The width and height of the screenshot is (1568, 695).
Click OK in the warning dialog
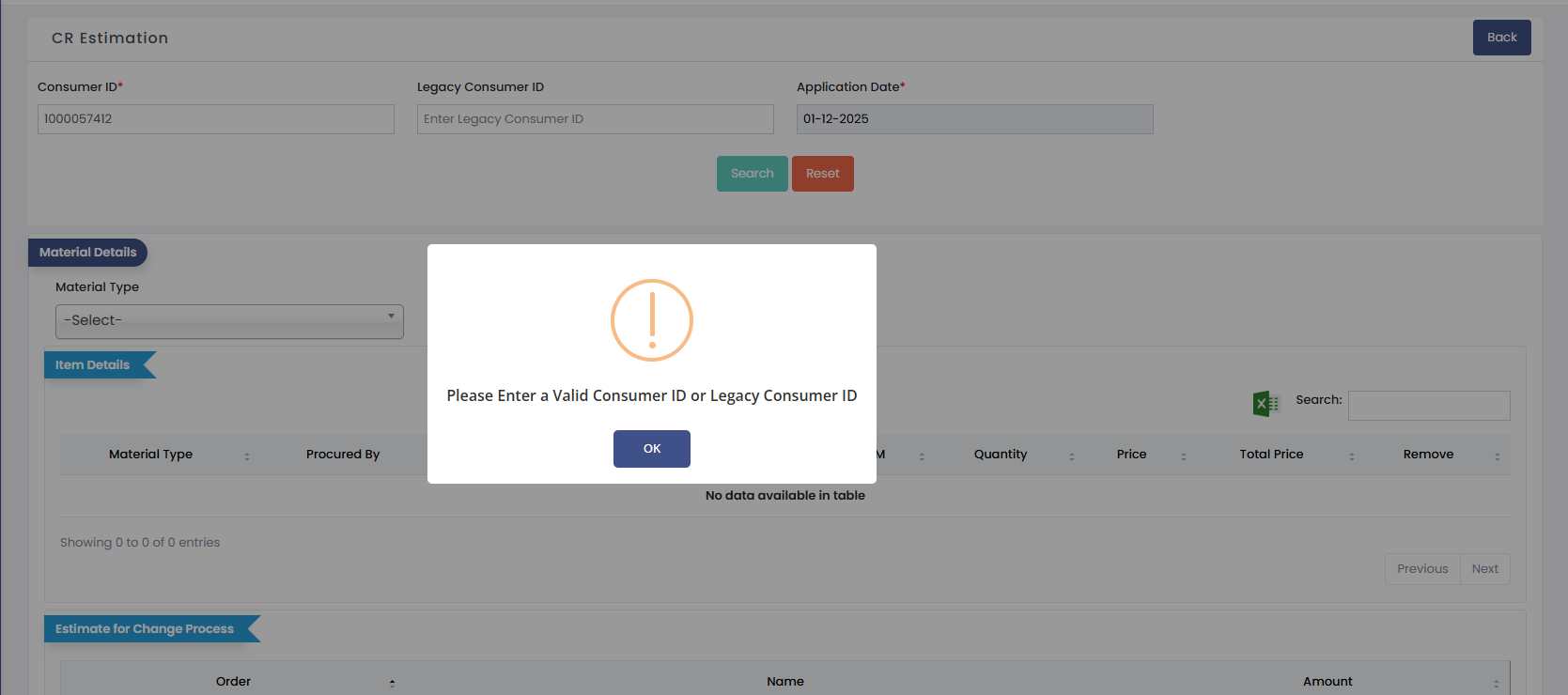652,449
